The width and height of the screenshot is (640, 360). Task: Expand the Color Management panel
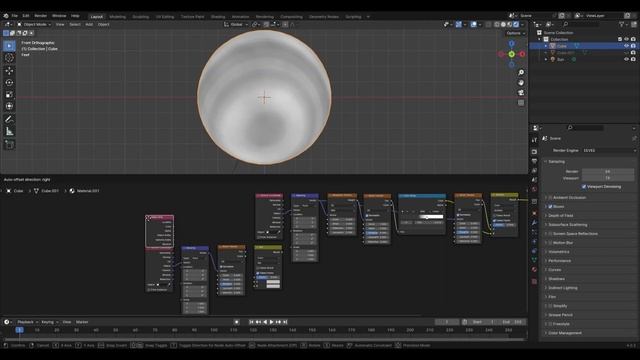pyautogui.click(x=564, y=333)
